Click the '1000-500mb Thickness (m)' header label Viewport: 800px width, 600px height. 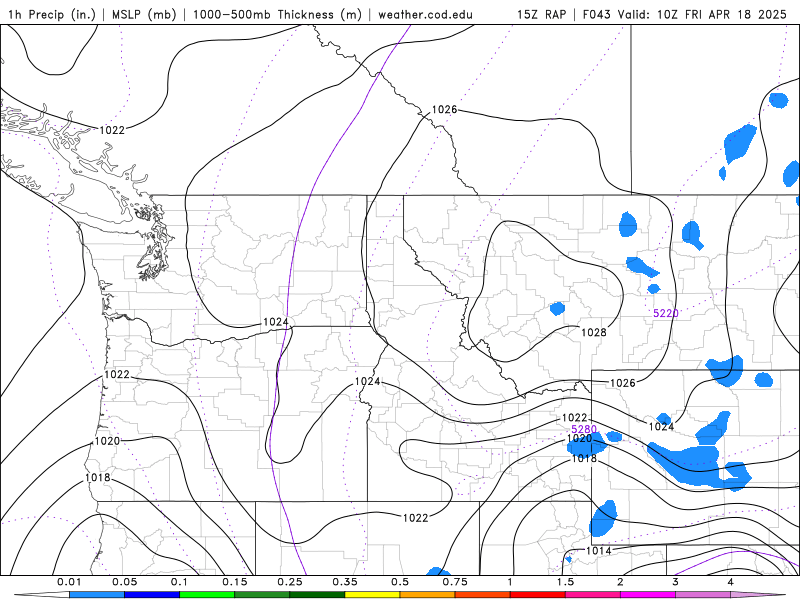click(x=277, y=14)
